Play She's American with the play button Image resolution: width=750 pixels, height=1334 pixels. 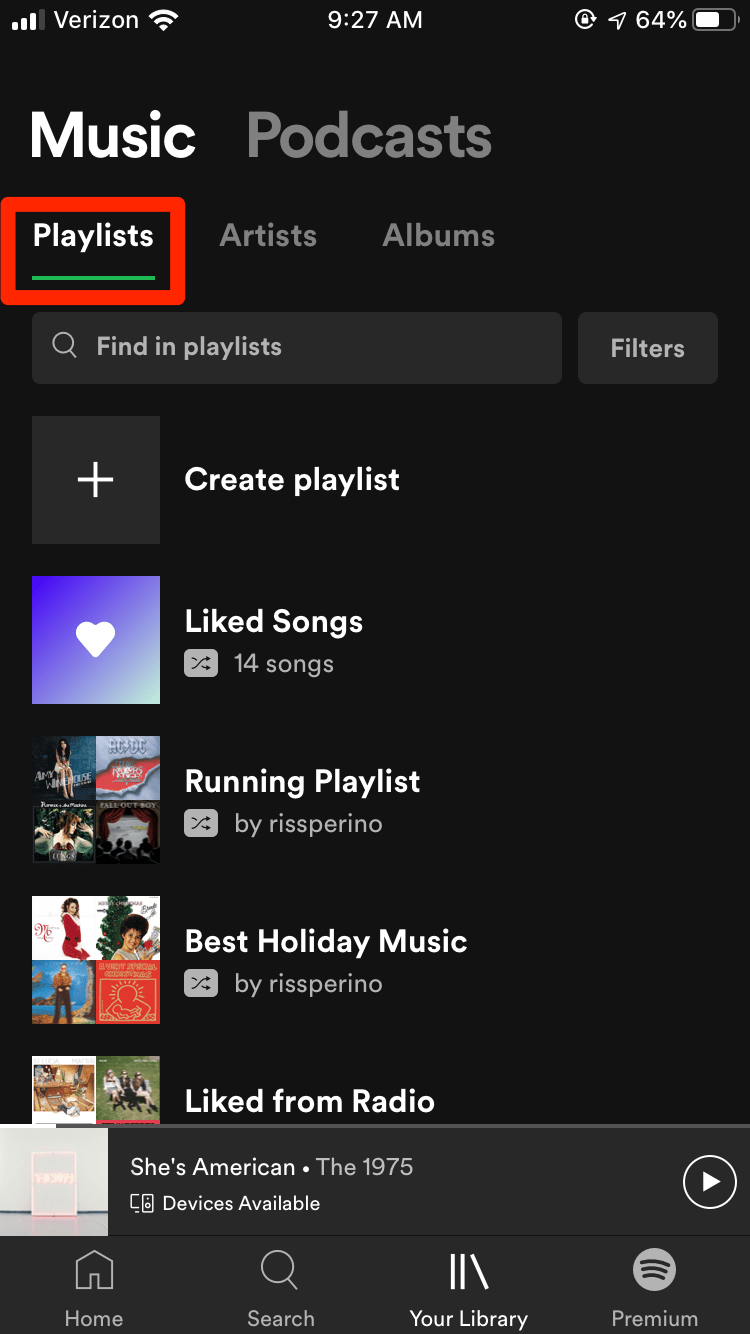(x=709, y=1182)
